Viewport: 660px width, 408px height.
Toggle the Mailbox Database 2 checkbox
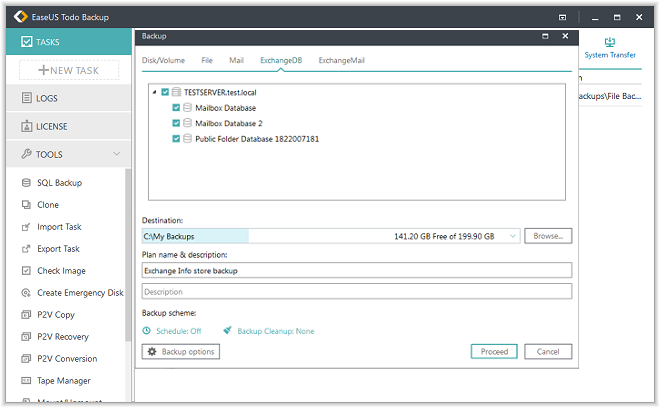(176, 123)
